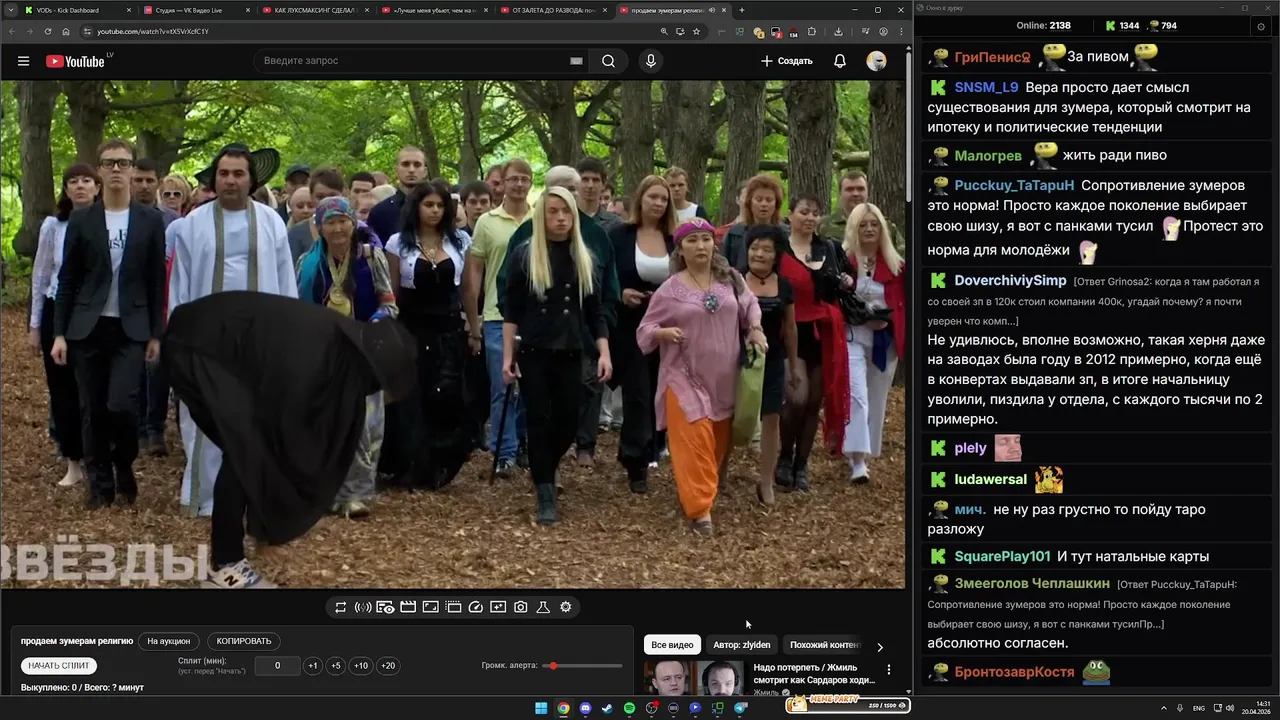The width and height of the screenshot is (1280, 720).
Task: Select the Похожий контент chip
Action: coord(824,645)
